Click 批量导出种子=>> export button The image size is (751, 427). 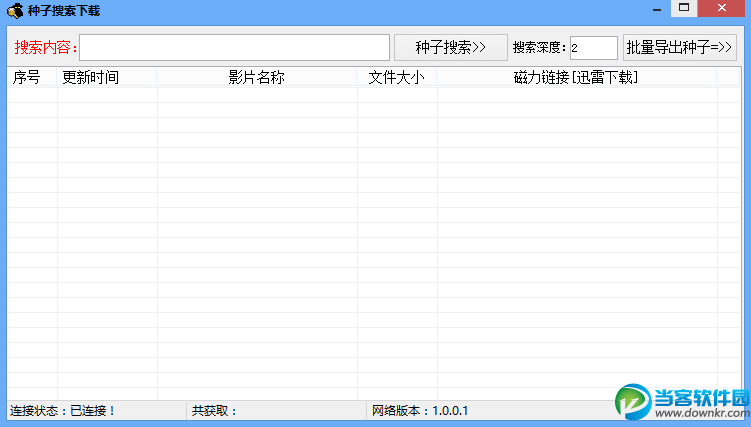(x=680, y=47)
